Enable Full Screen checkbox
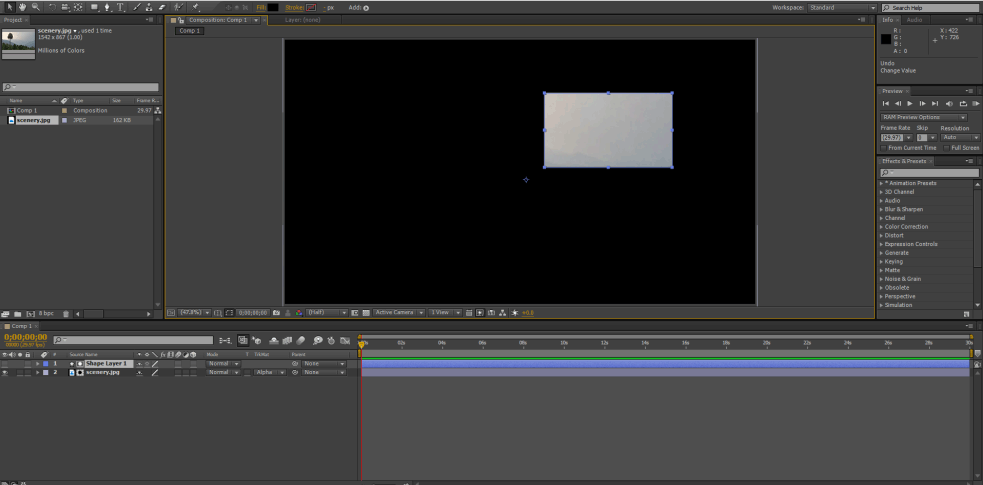Screen dimensions: 983x485 tap(946, 148)
